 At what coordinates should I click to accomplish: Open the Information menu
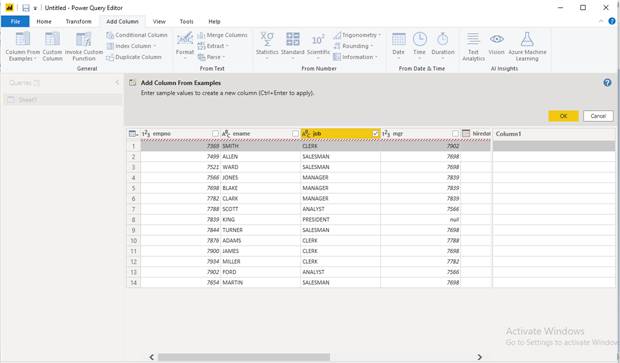355,57
